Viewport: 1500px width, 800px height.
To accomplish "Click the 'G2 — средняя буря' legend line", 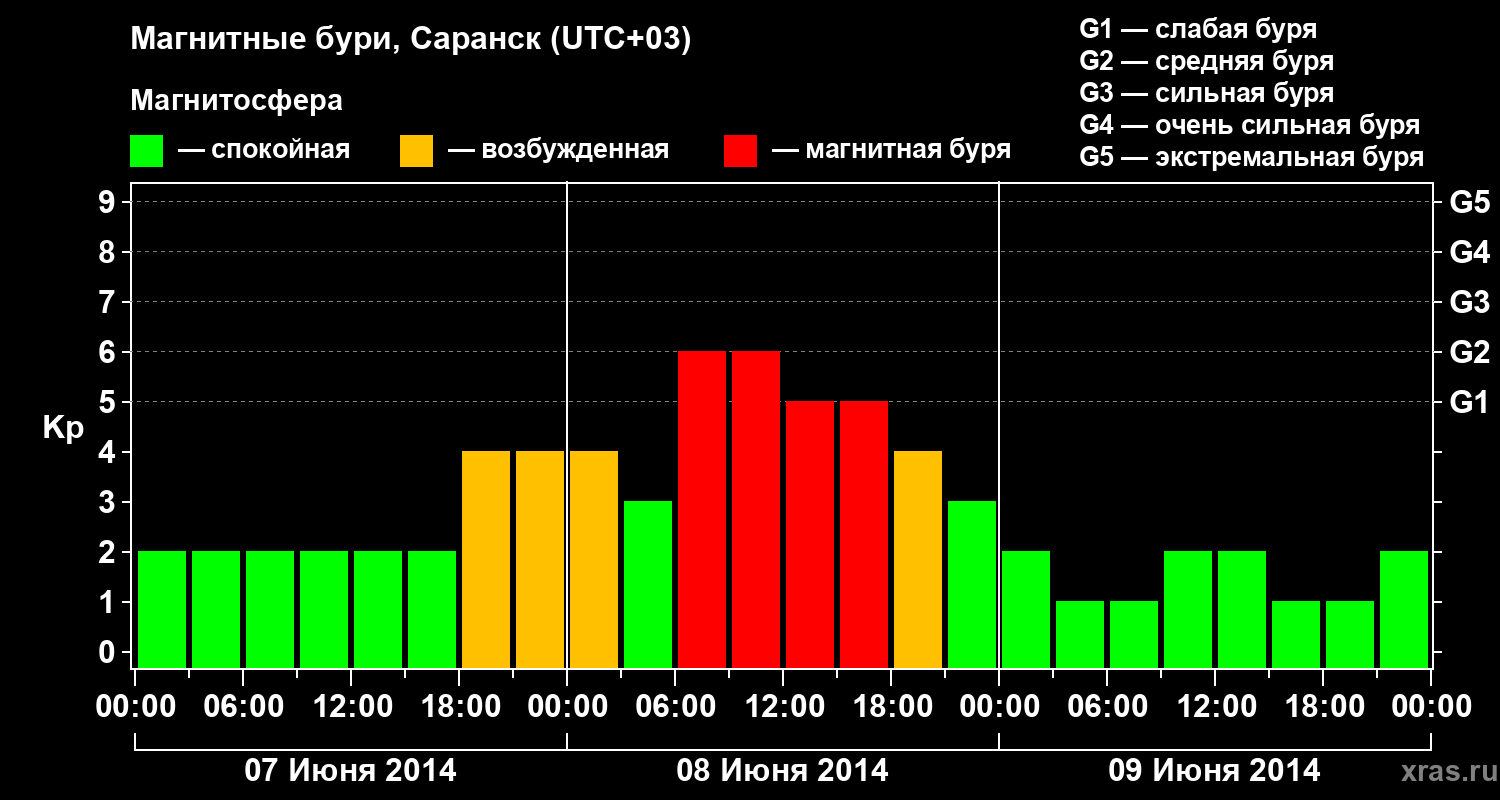I will [1206, 61].
